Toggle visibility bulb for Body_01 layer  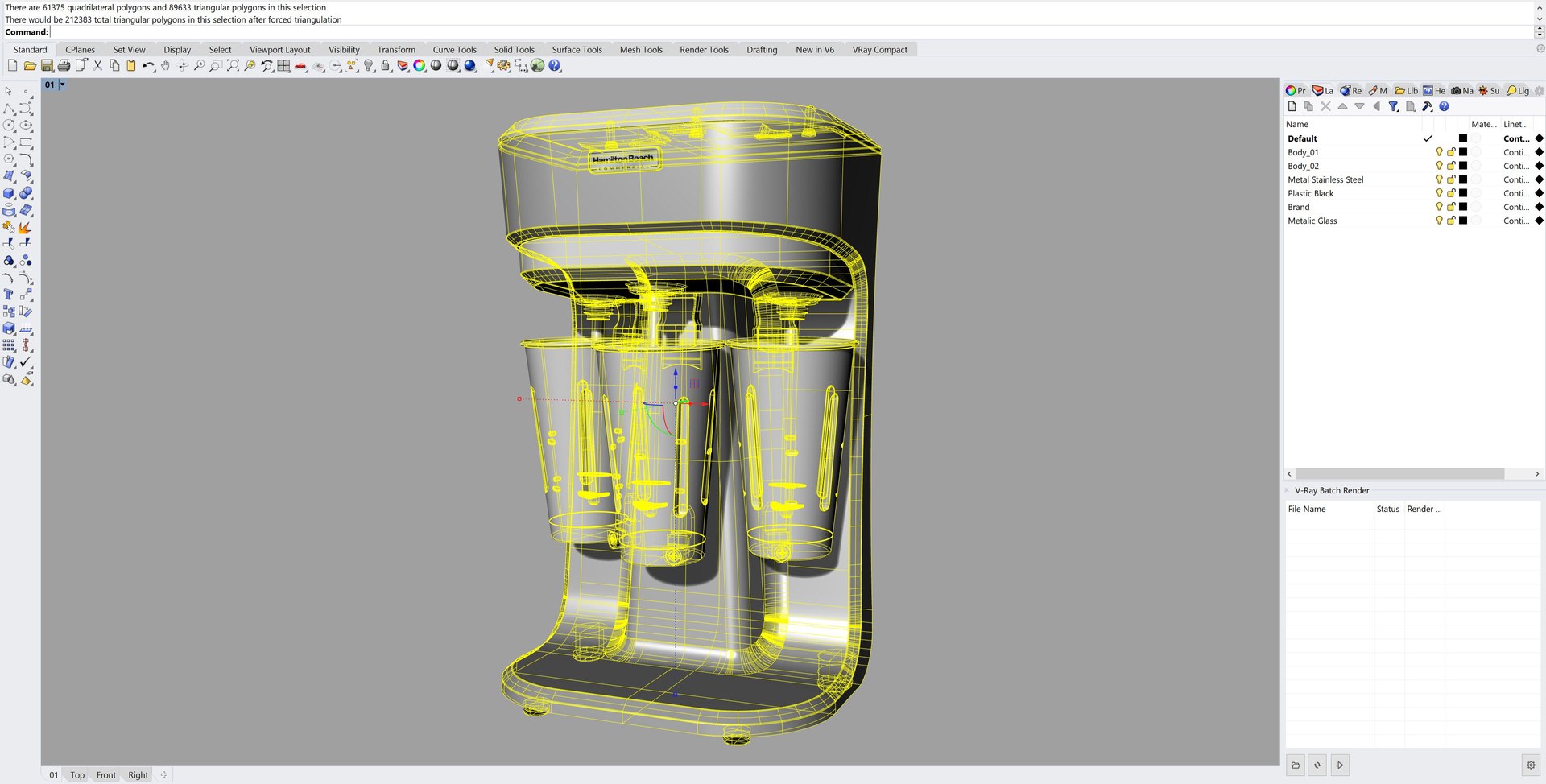tap(1439, 152)
